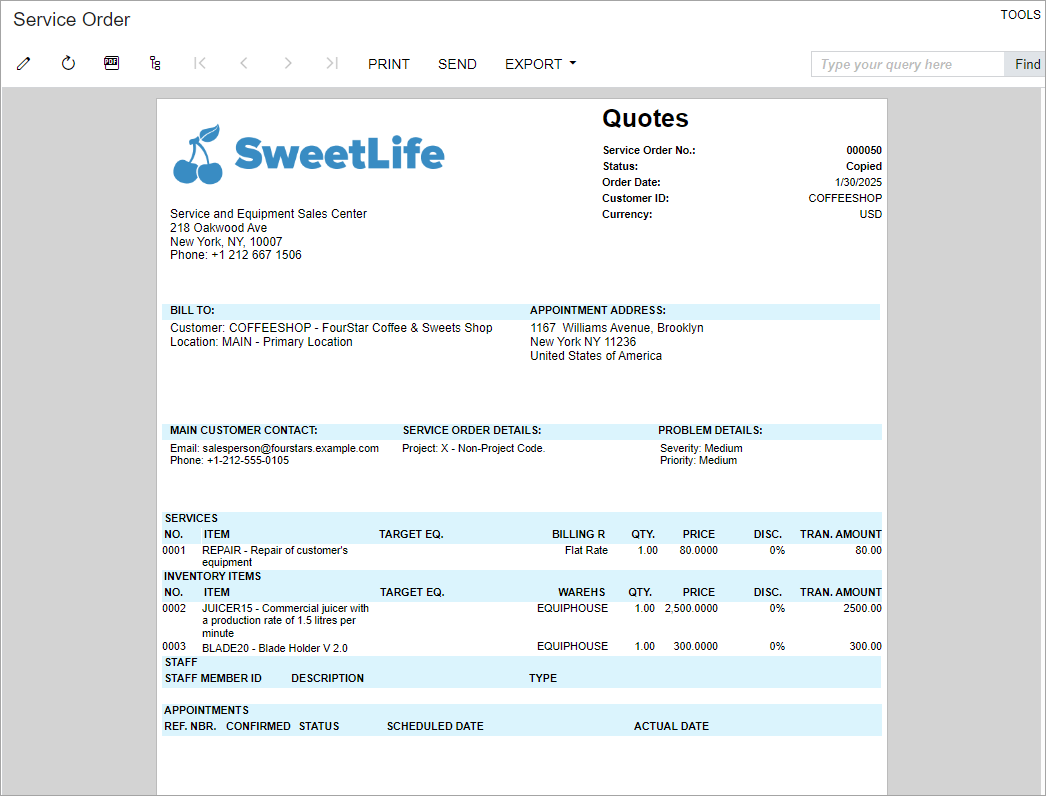Open the report groups tree icon

point(155,64)
